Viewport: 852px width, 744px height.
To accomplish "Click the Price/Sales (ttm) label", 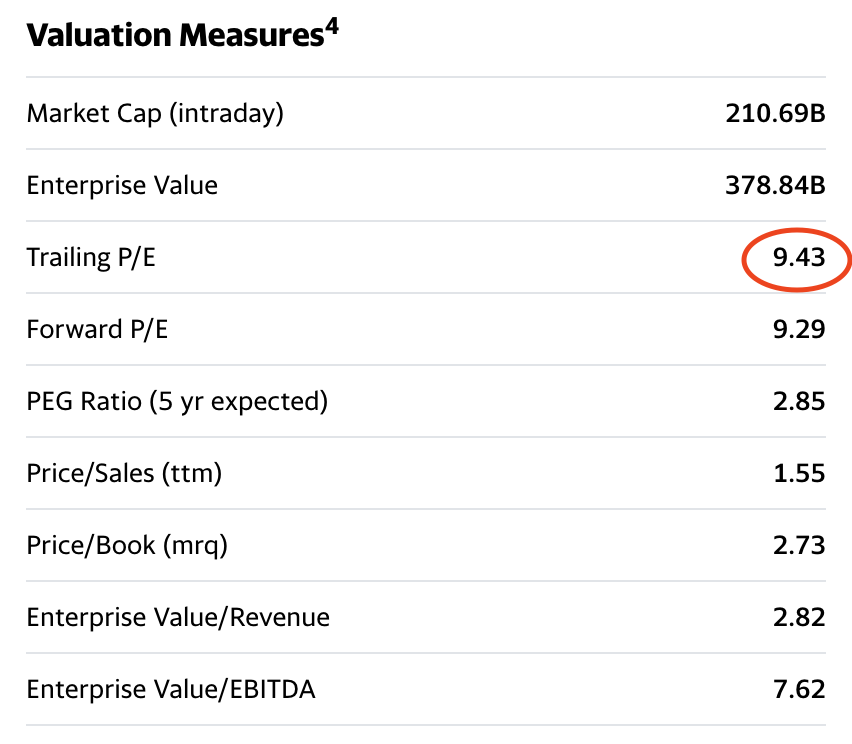I will pyautogui.click(x=124, y=473).
